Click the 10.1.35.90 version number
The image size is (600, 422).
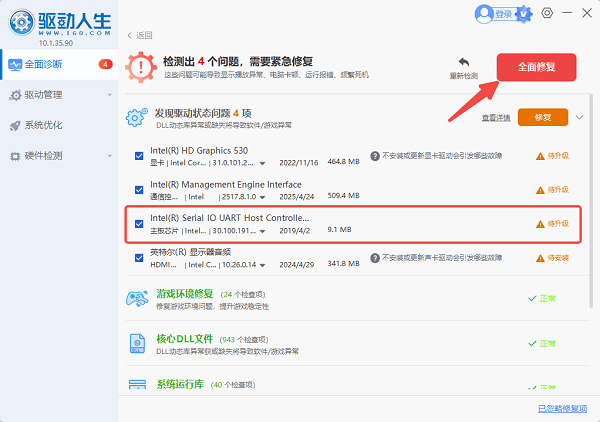[56, 43]
